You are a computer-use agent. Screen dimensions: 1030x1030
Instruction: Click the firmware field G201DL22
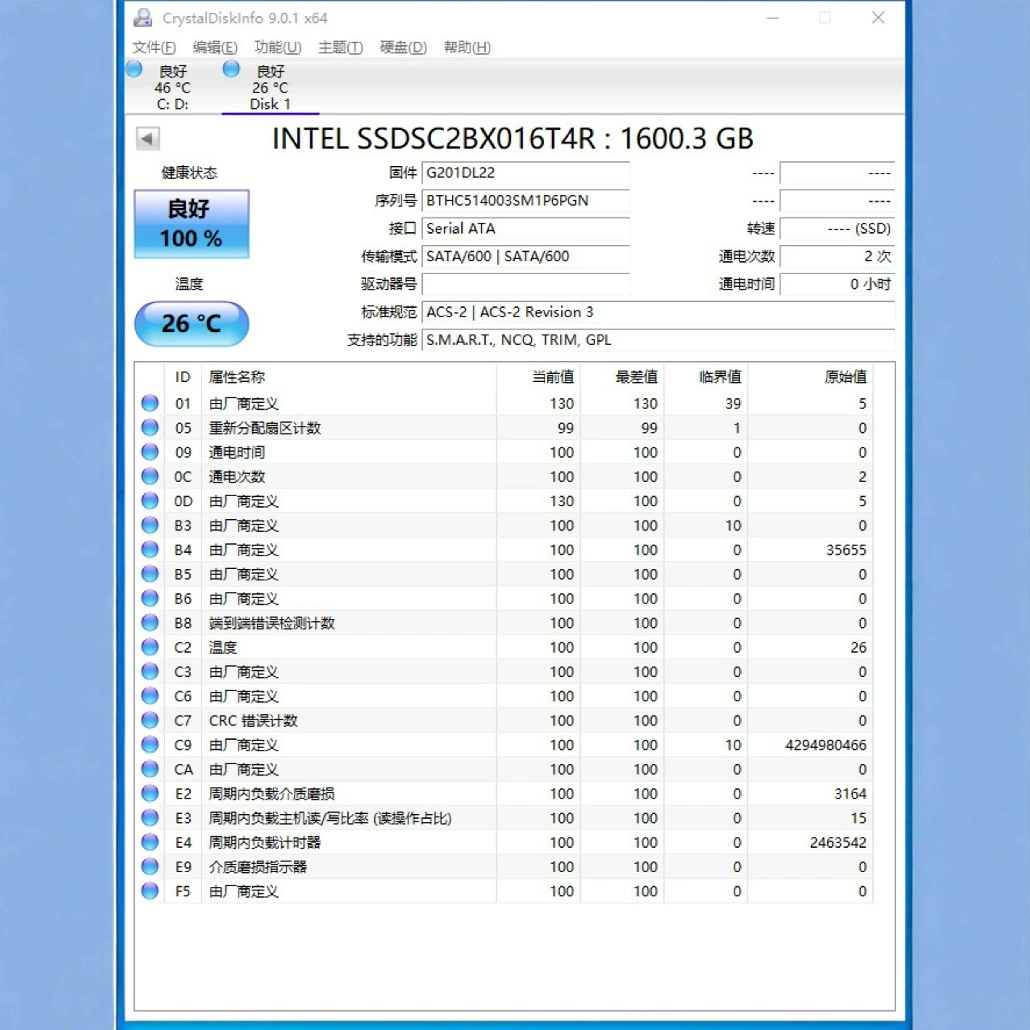526,173
